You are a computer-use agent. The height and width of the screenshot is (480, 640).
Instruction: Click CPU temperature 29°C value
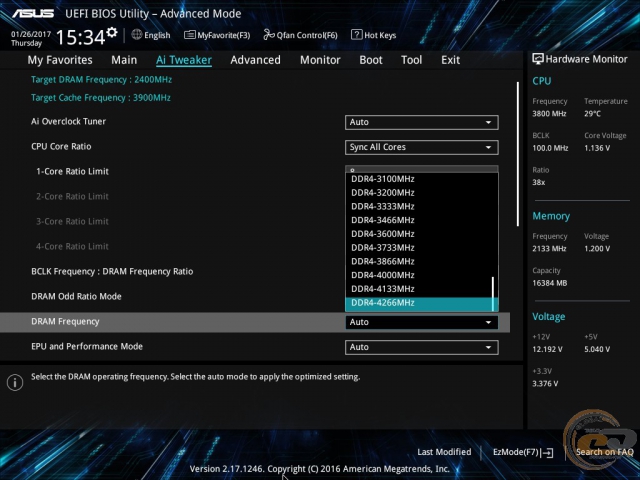592,113
